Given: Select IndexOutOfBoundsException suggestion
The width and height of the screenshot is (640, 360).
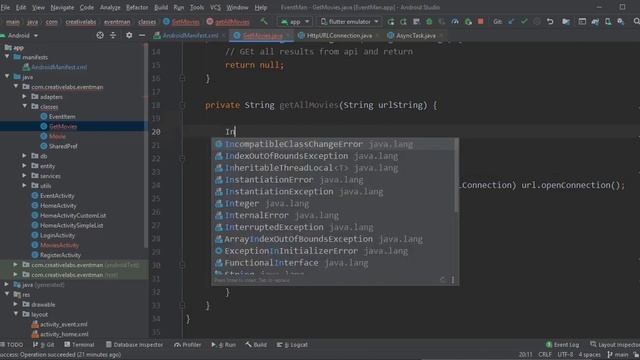Looking at the screenshot, I should [333, 156].
